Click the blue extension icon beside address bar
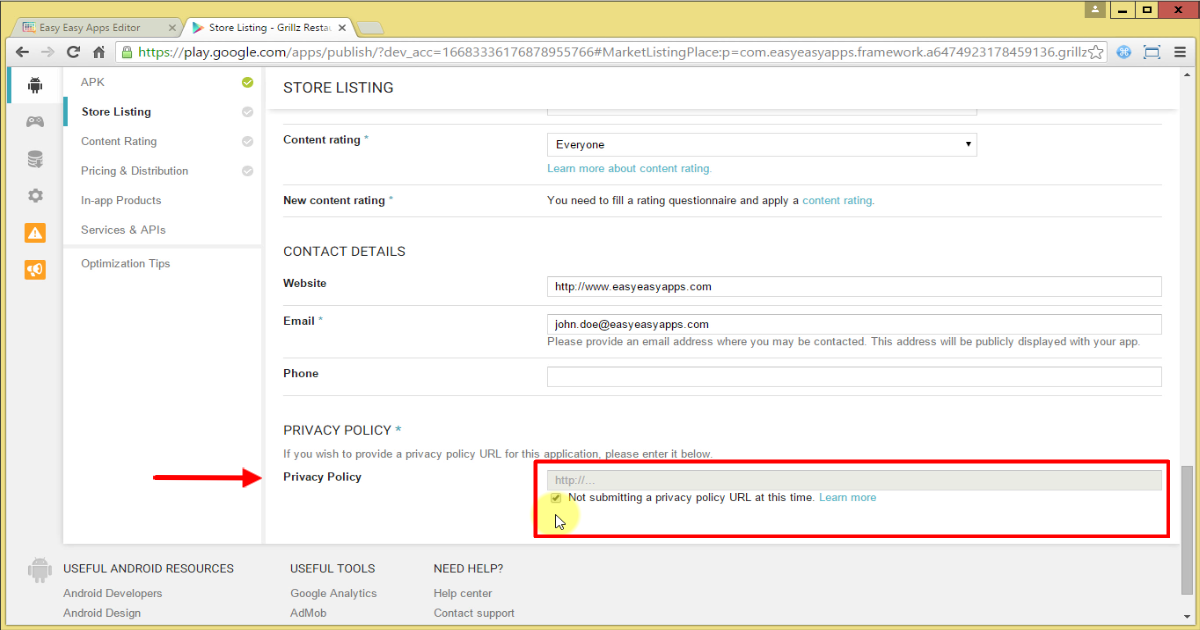The width and height of the screenshot is (1200, 630). (x=1124, y=51)
